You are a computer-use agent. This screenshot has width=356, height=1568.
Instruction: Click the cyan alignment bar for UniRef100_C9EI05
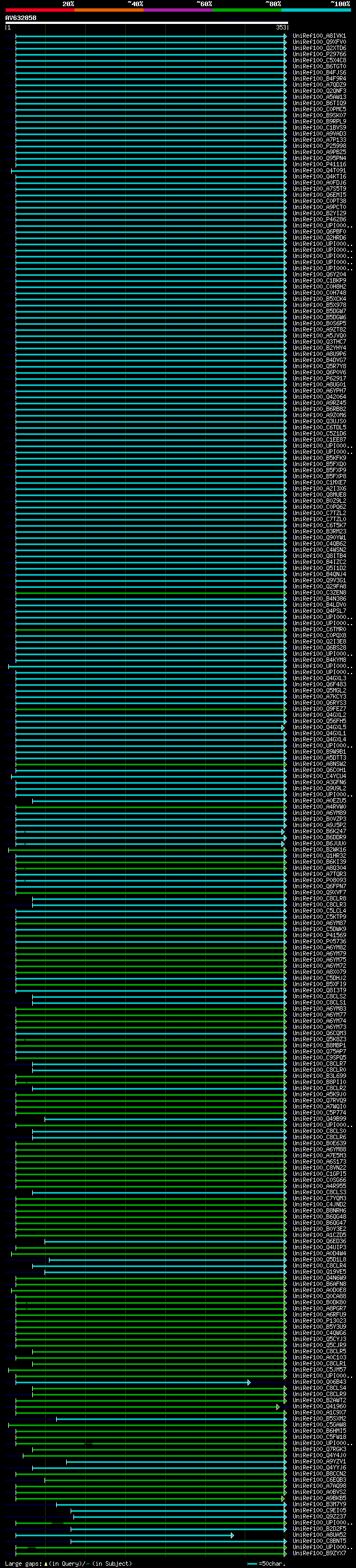coord(176,1511)
